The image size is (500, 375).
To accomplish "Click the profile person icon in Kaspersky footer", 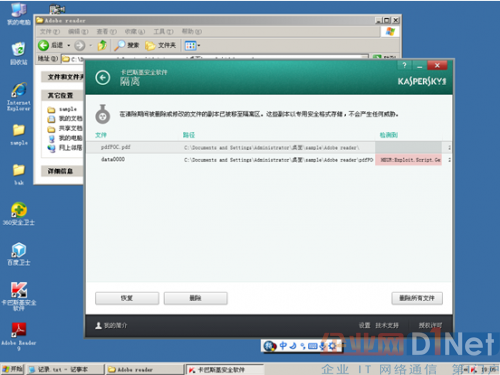I will pyautogui.click(x=98, y=325).
